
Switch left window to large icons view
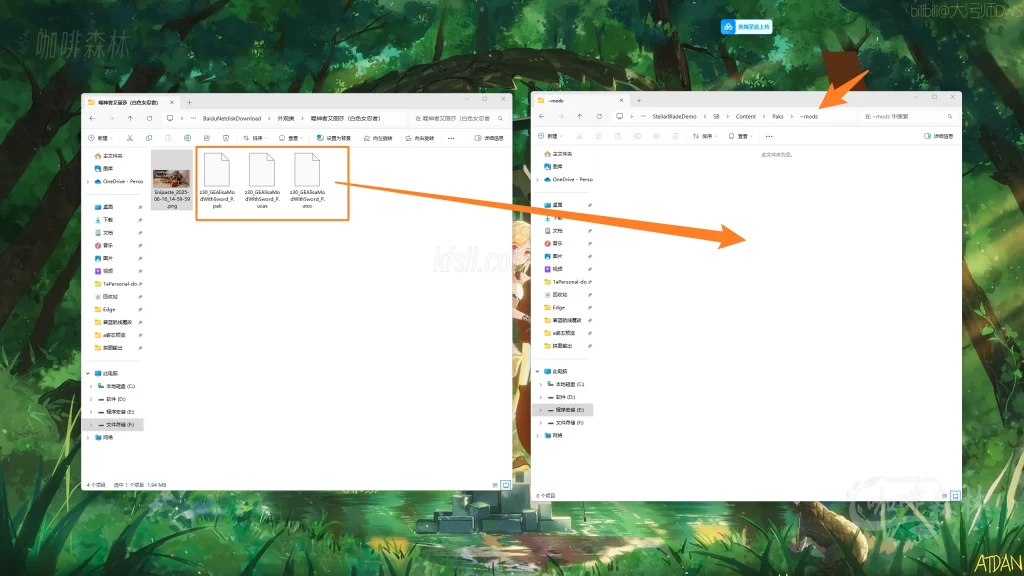pyautogui.click(x=505, y=485)
